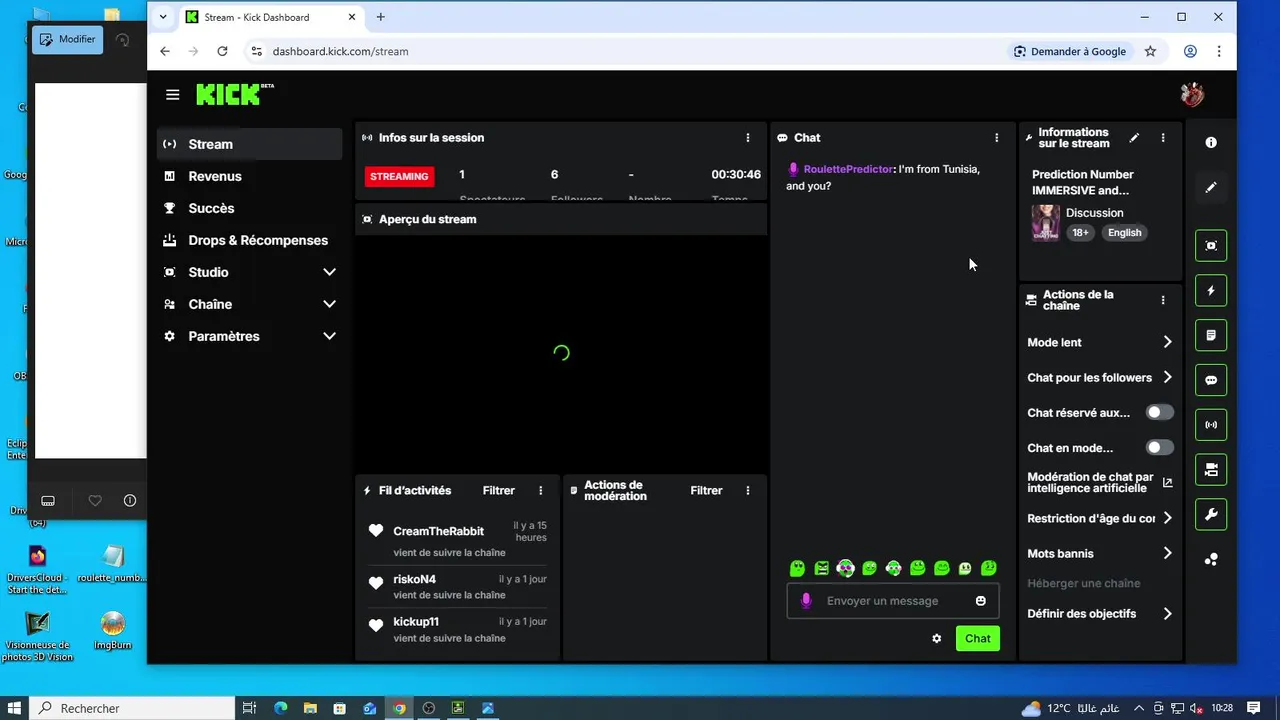The image size is (1280, 720).
Task: Toggle Chat réservé aux... switch
Action: tap(1159, 412)
